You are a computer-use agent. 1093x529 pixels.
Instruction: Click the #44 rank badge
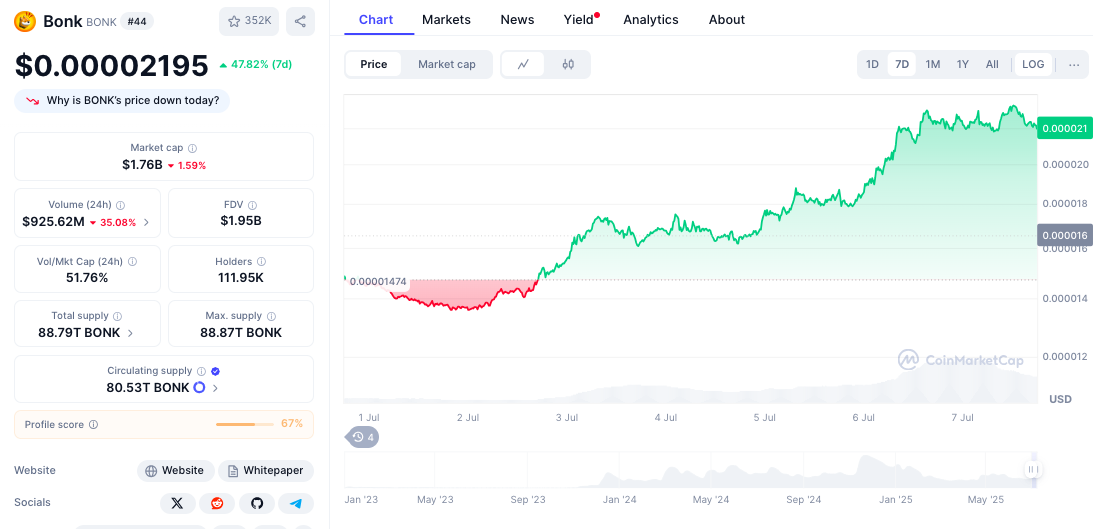[137, 22]
